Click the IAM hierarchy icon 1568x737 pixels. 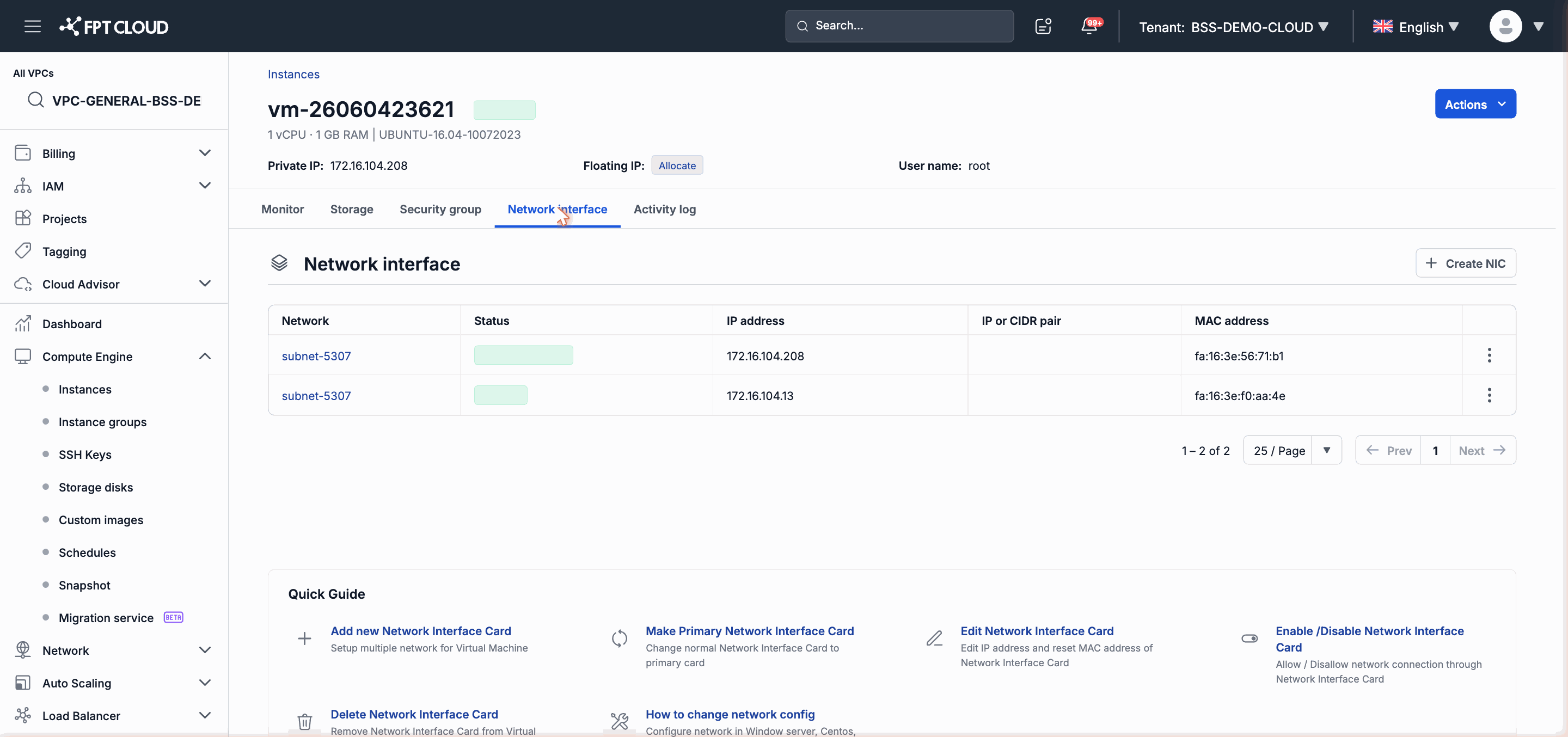[22, 186]
